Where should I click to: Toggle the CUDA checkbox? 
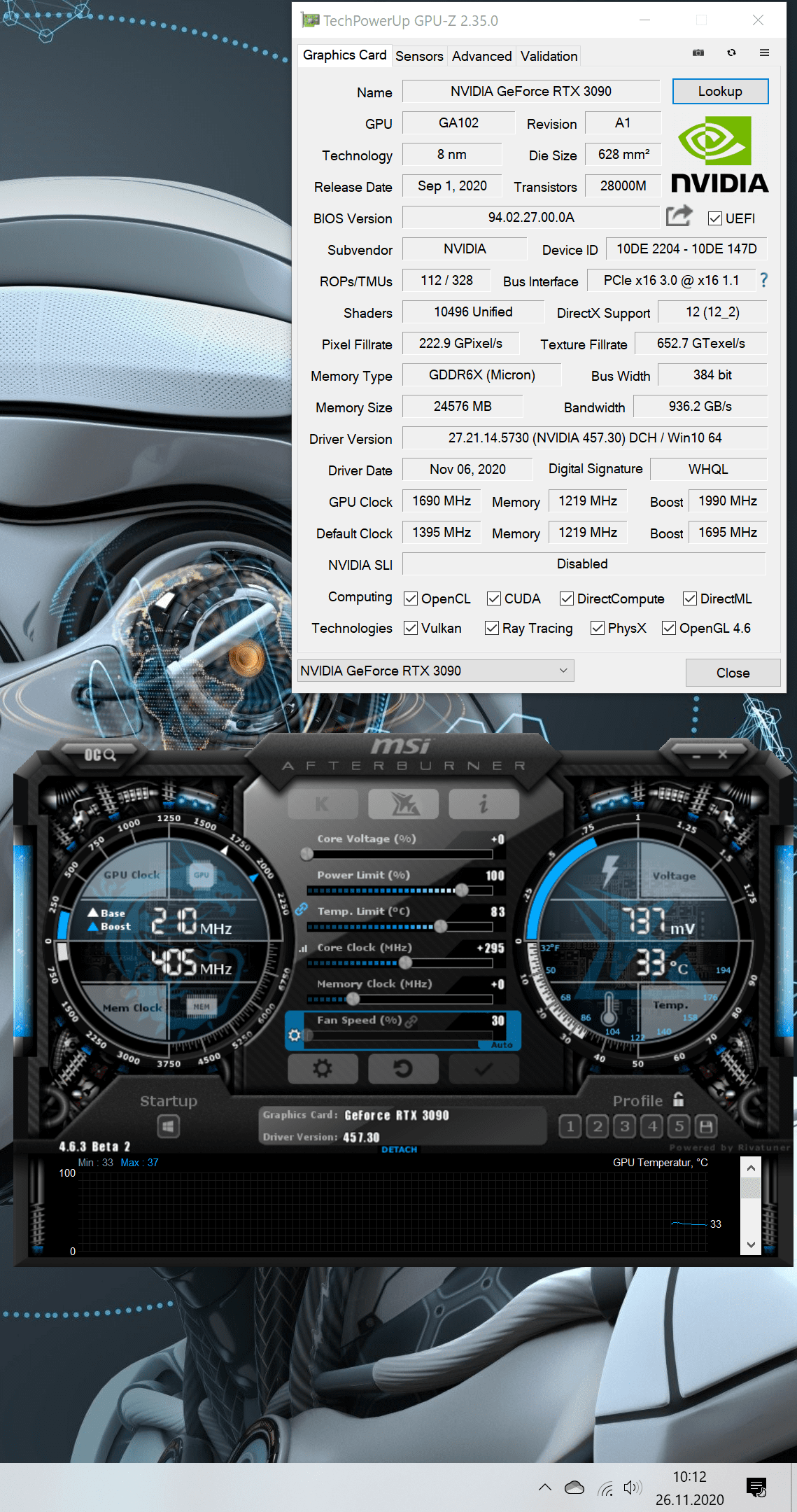tap(494, 598)
